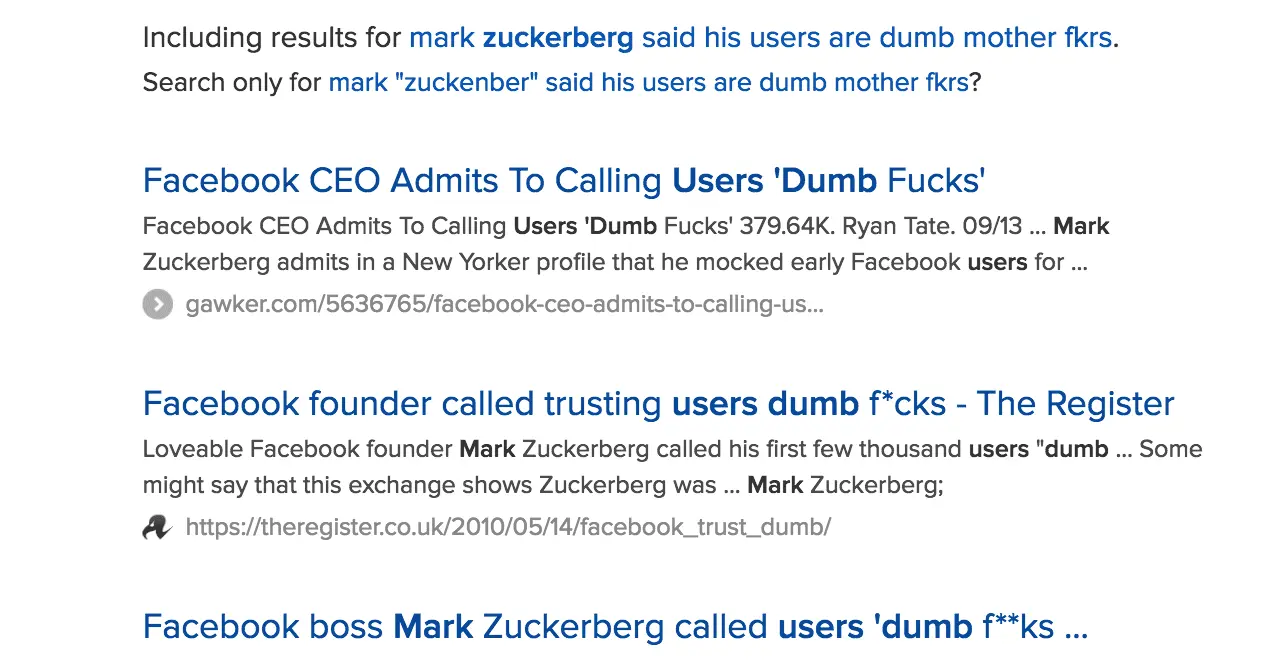The height and width of the screenshot is (660, 1261).
Task: Search only for the original "zuckenber" query
Action: click(648, 82)
